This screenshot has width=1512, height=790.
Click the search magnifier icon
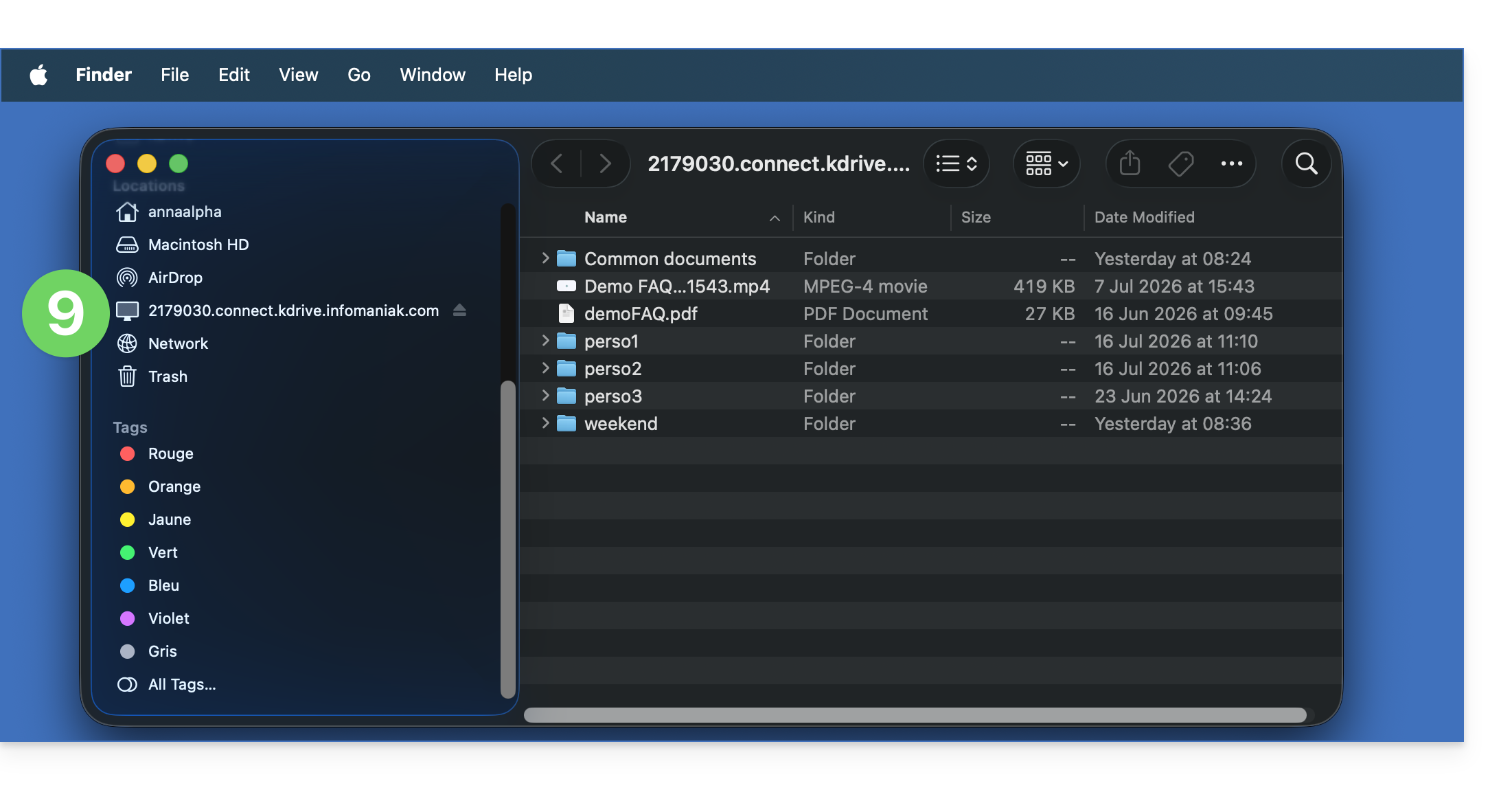click(1306, 163)
